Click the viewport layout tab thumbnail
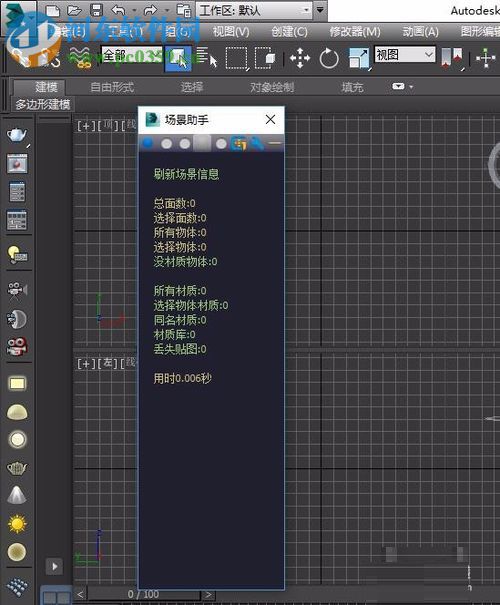500x605 pixels. tap(56, 597)
